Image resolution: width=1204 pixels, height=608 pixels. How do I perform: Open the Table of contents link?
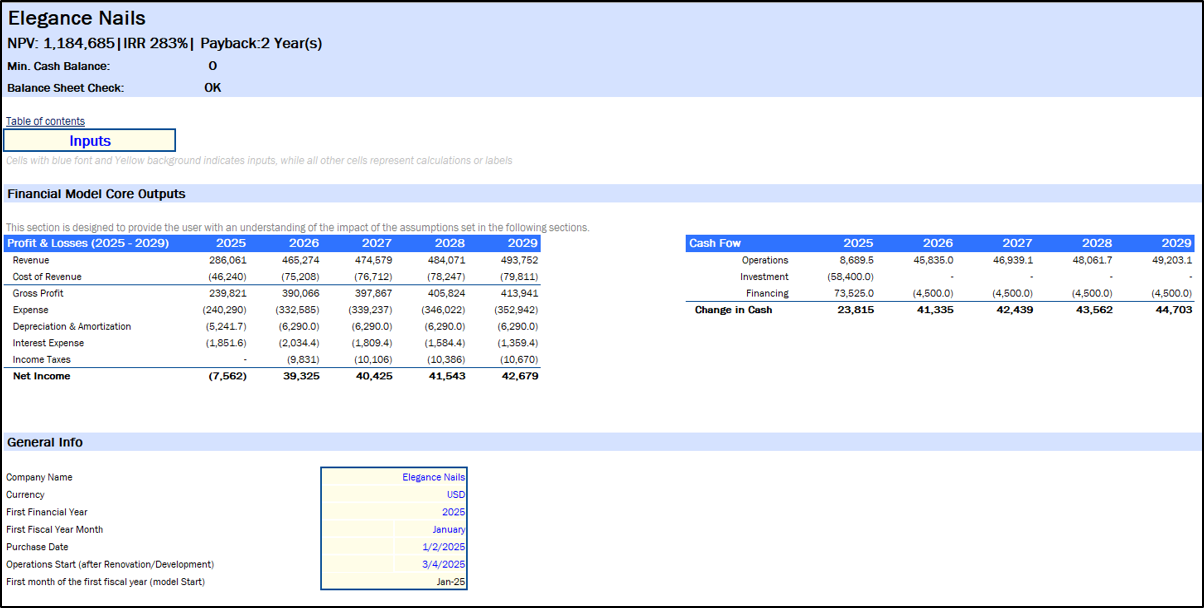(45, 121)
